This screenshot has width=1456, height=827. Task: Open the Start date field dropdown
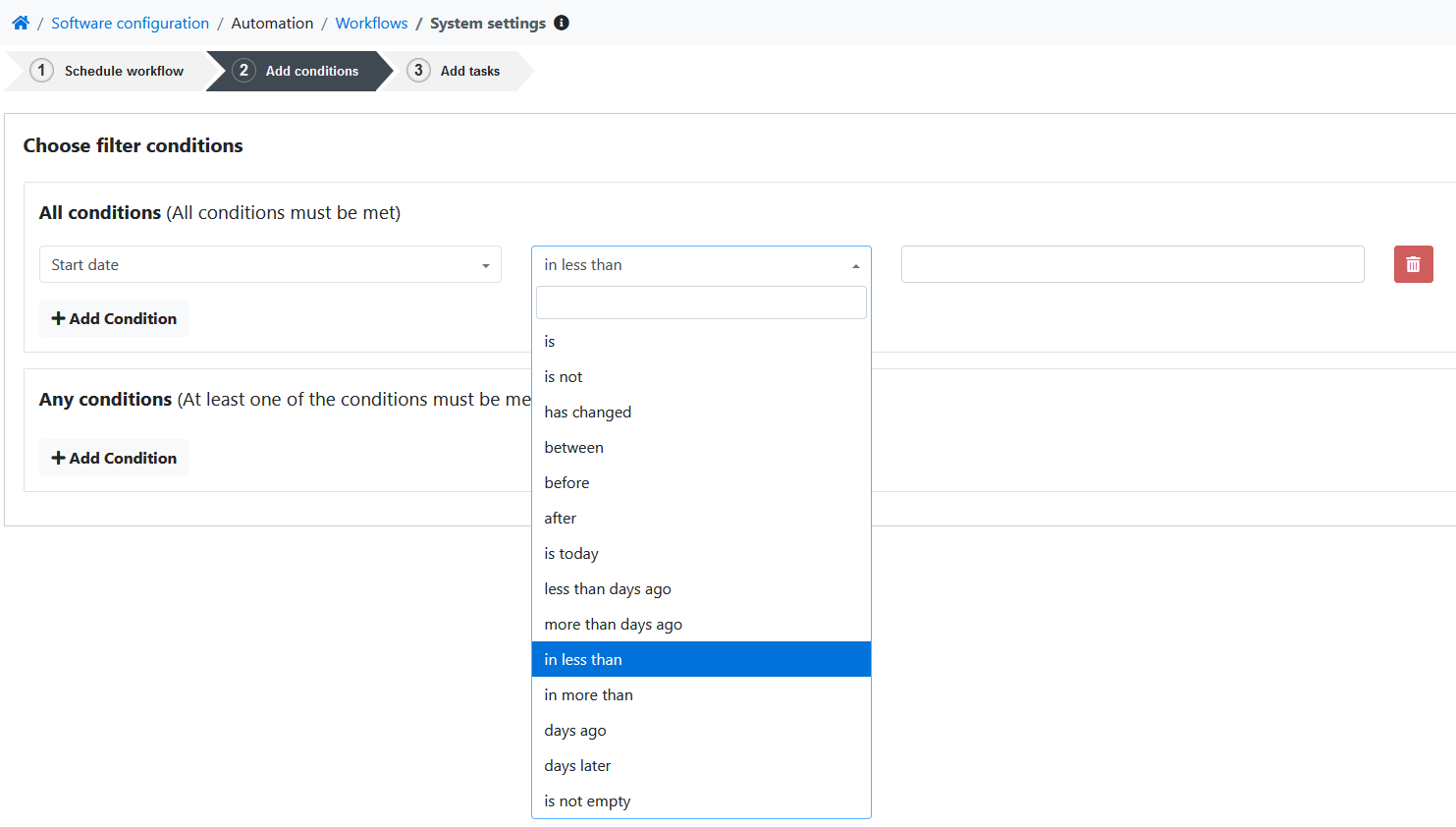pos(270,264)
